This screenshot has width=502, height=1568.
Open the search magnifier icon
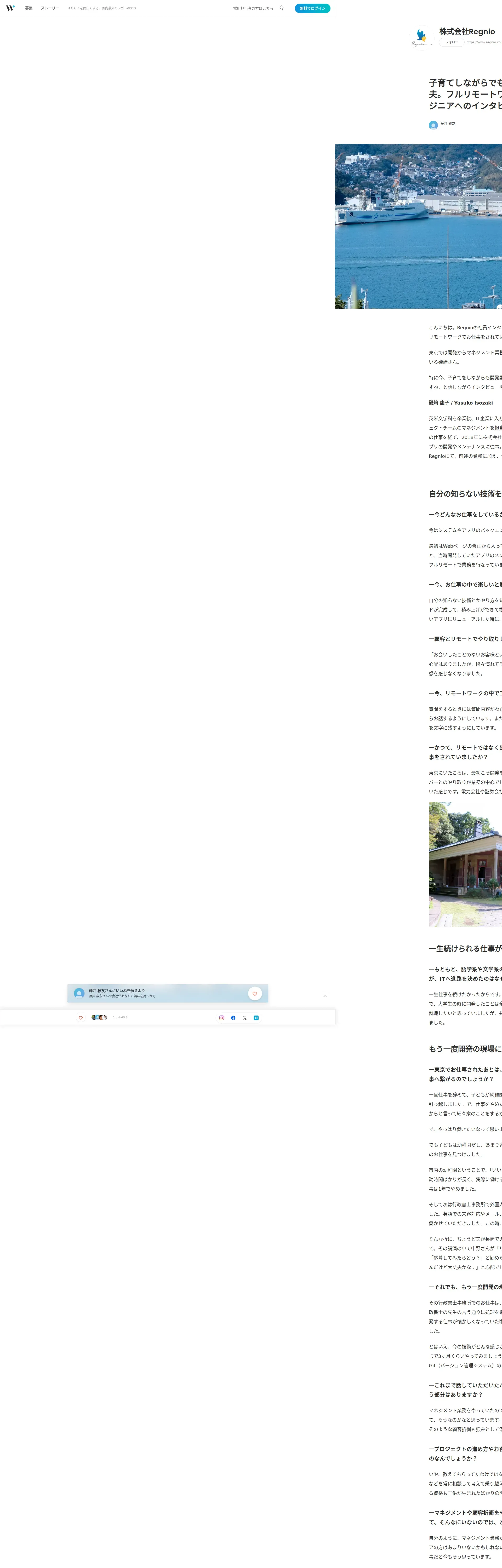pyautogui.click(x=282, y=8)
